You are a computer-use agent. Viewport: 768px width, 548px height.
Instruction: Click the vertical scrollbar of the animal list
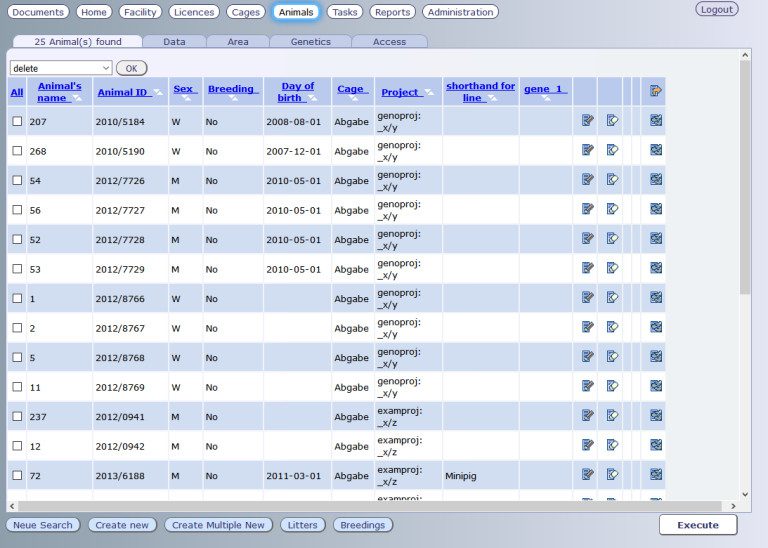[x=745, y=176]
